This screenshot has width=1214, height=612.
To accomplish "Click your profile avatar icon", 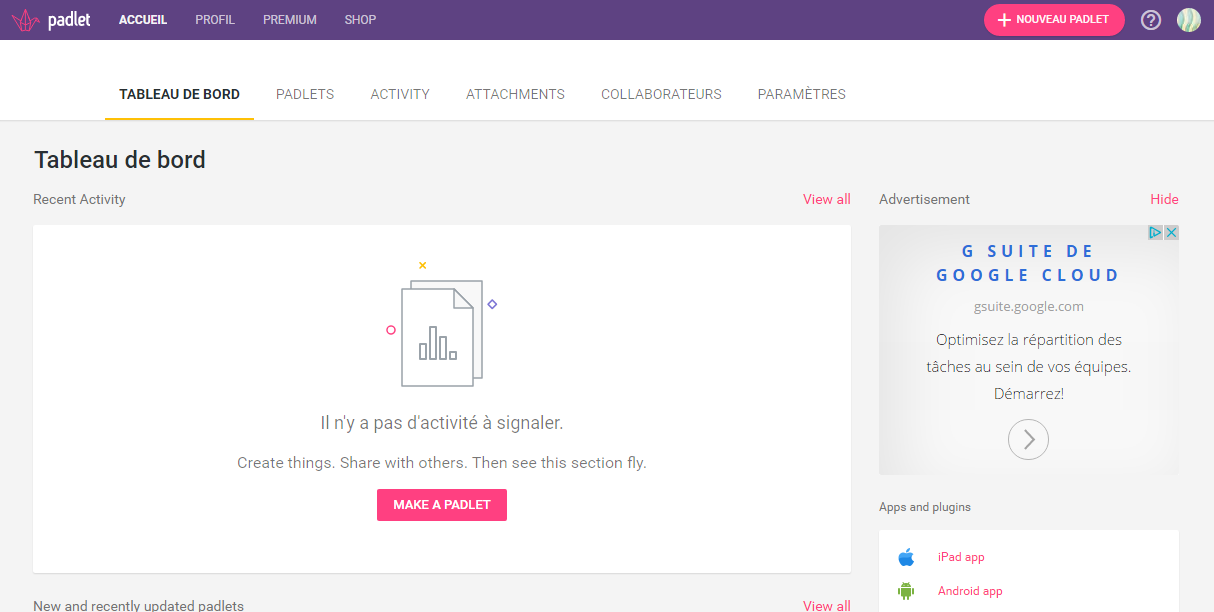I will point(1188,19).
